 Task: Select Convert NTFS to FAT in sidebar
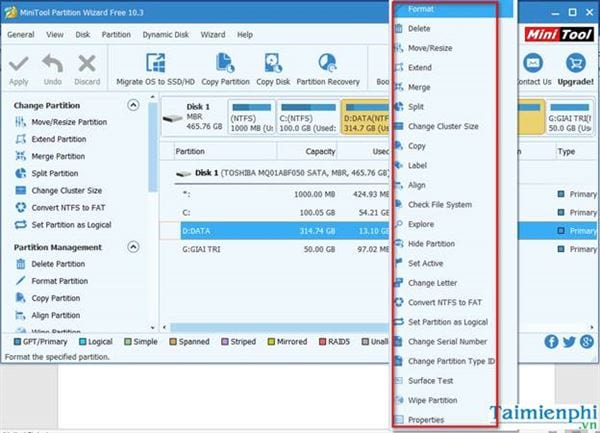click(x=68, y=208)
